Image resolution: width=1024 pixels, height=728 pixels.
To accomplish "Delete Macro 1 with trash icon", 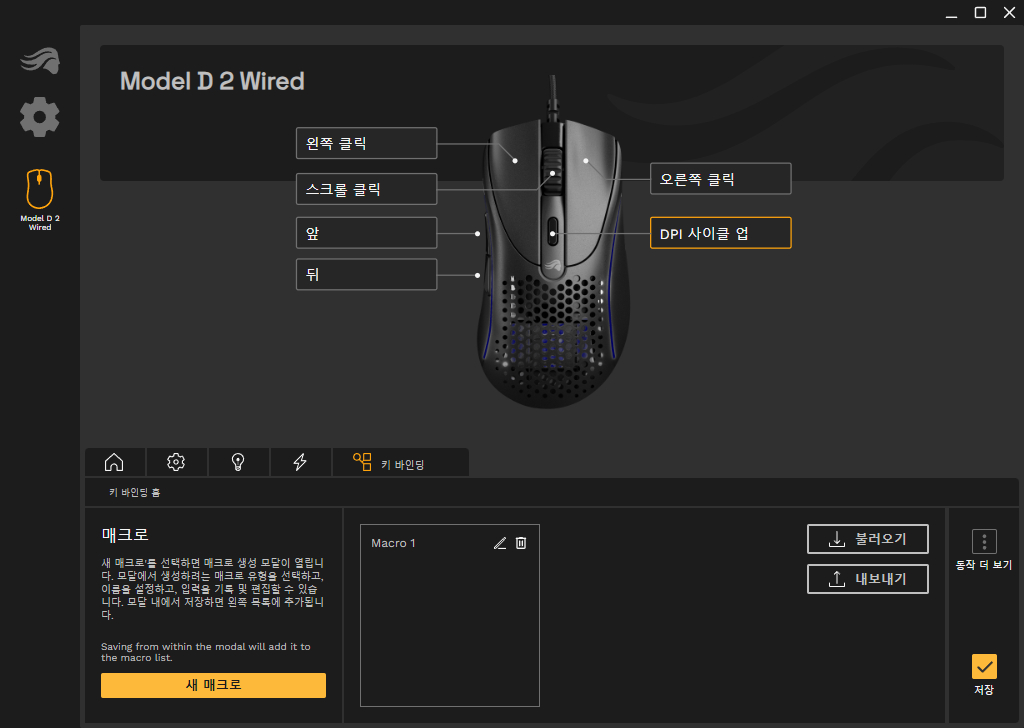I will pos(521,543).
